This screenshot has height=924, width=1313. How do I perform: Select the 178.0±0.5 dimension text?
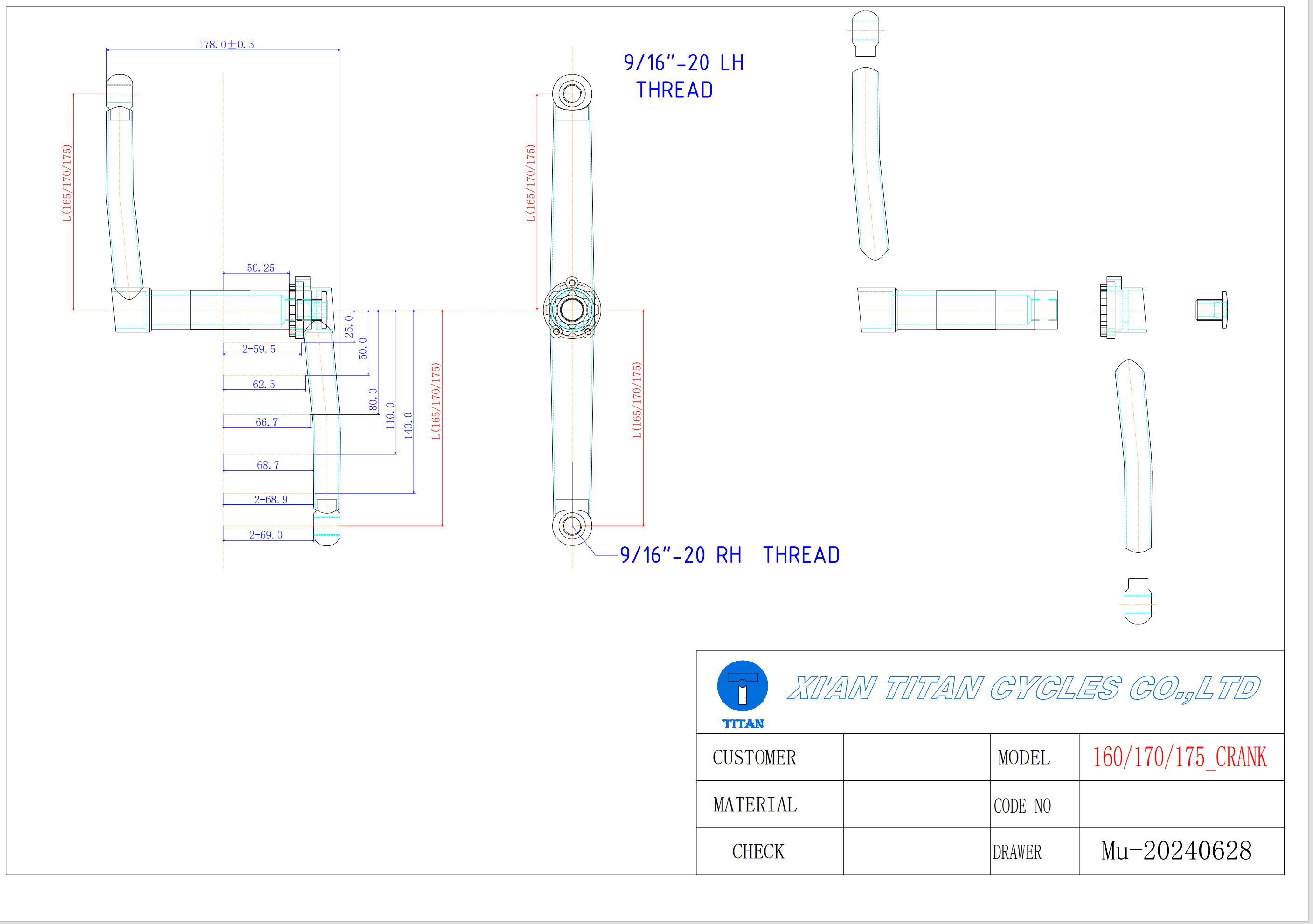(226, 45)
